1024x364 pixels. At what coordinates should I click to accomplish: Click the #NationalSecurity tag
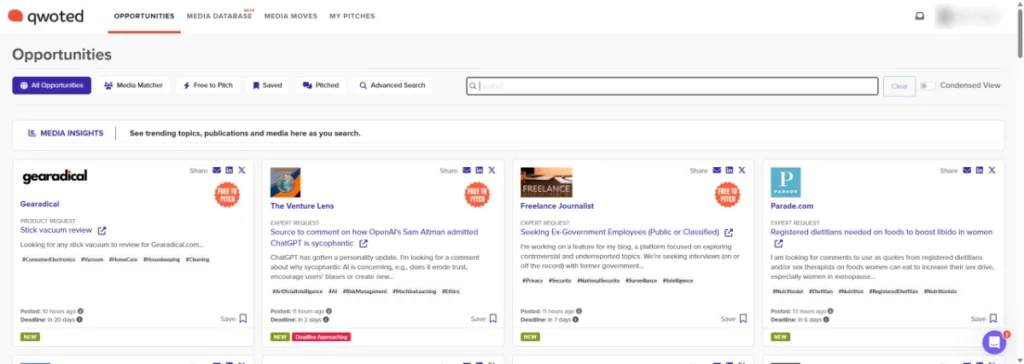(x=598, y=280)
